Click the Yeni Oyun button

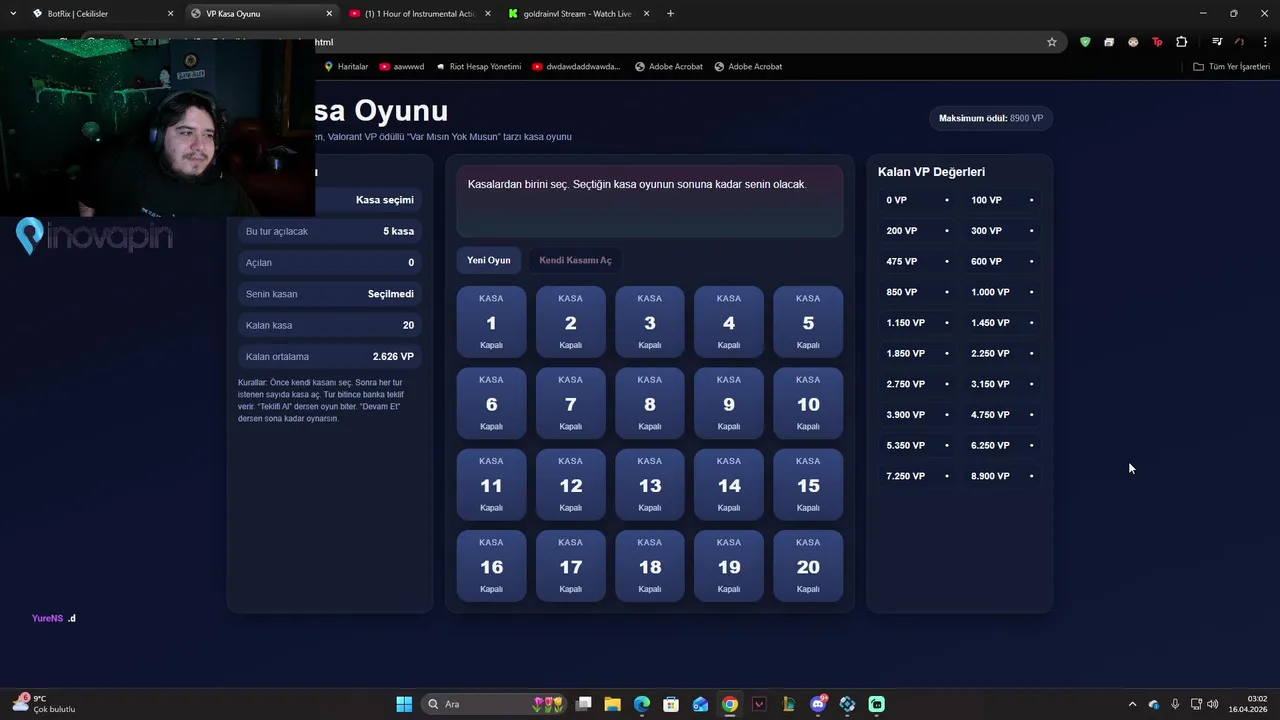coord(489,260)
